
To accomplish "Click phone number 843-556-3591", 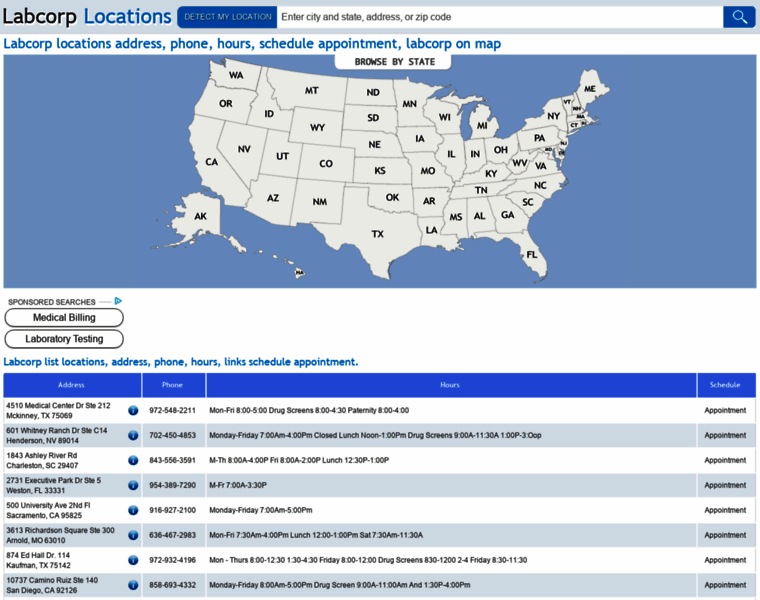I will (x=173, y=460).
